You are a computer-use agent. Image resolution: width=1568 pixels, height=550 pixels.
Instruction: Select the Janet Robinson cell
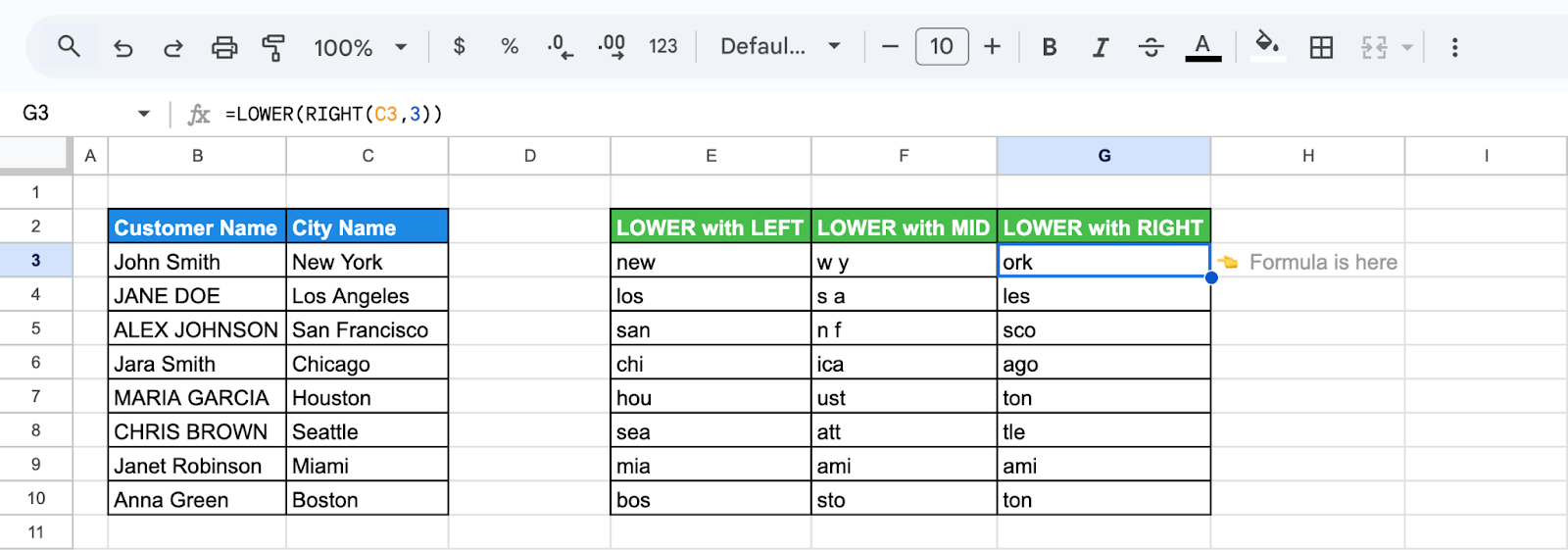197,465
